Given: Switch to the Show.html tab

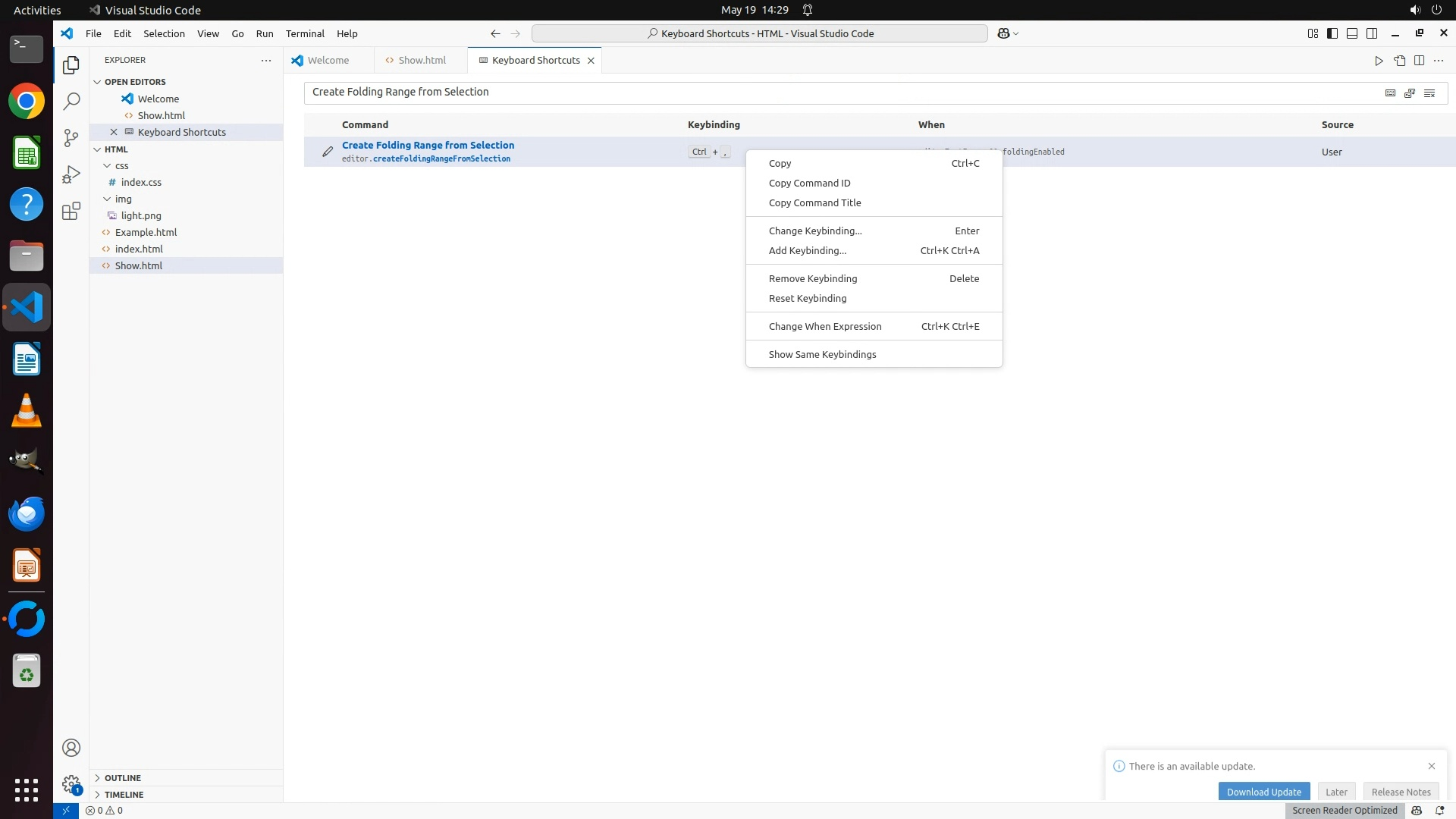Looking at the screenshot, I should (422, 60).
